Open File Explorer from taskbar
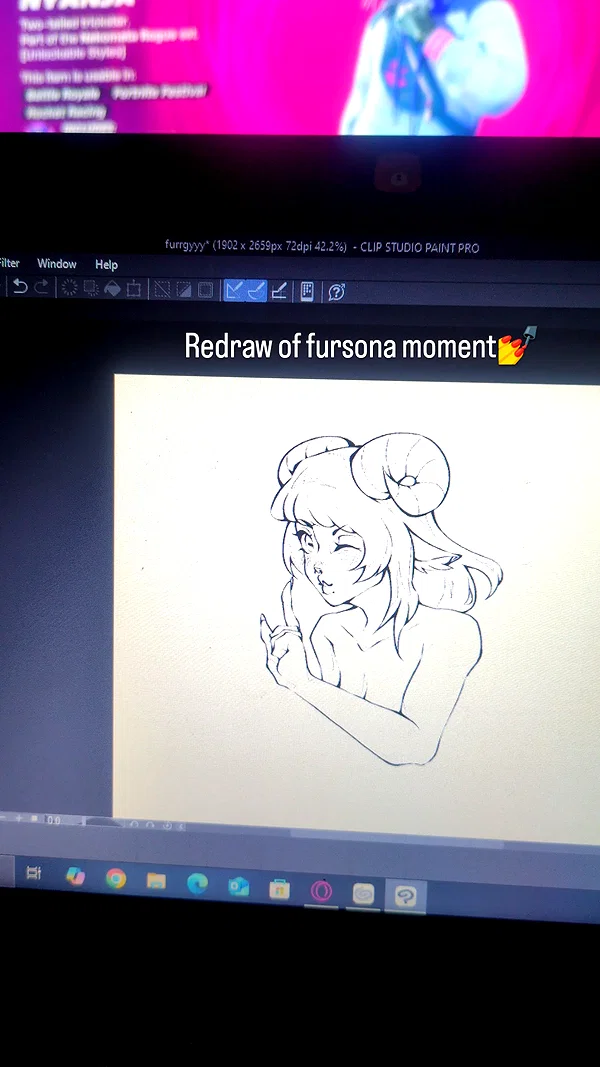The image size is (600, 1067). 156,881
